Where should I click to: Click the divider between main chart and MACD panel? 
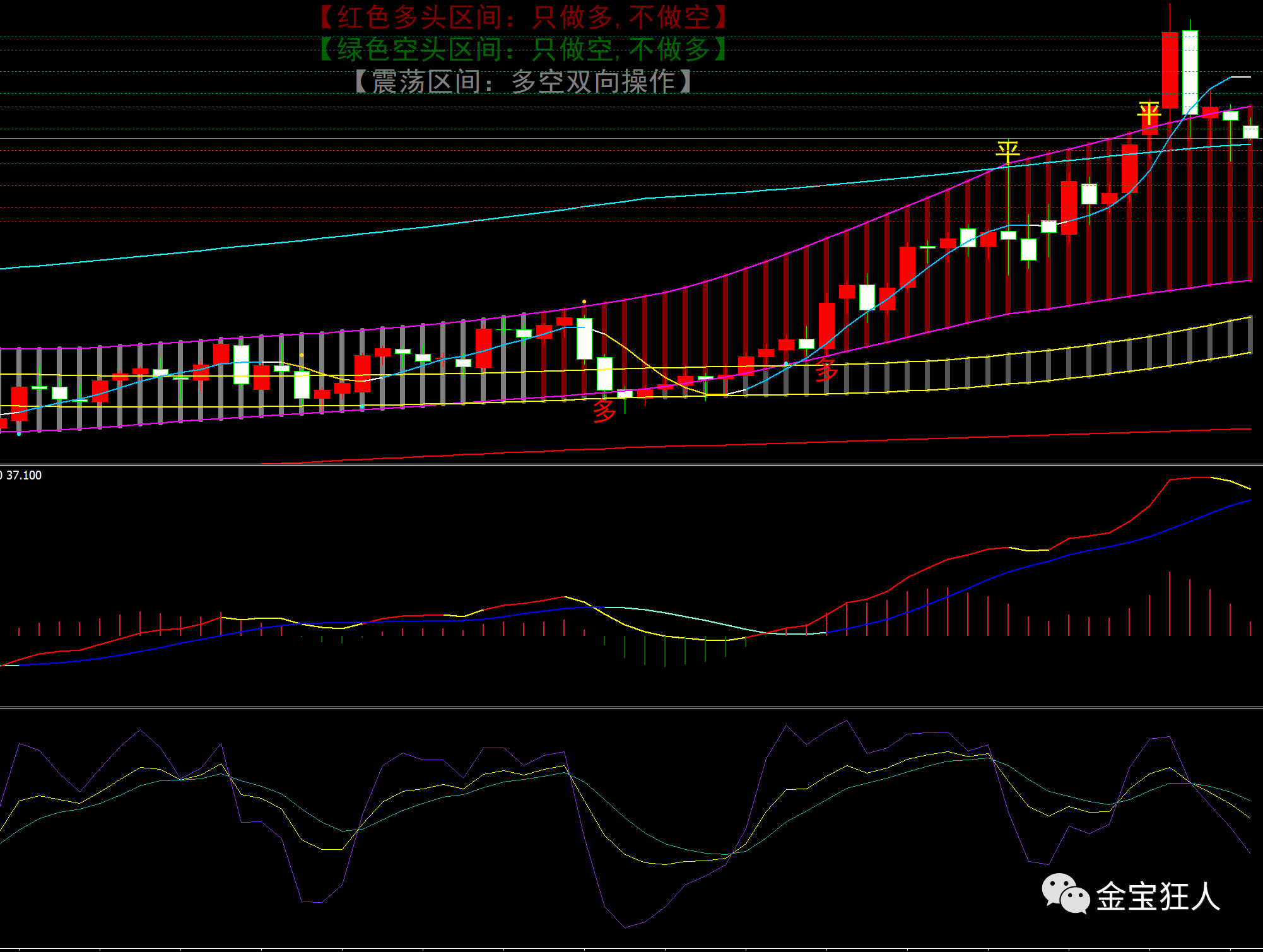[x=631, y=464]
